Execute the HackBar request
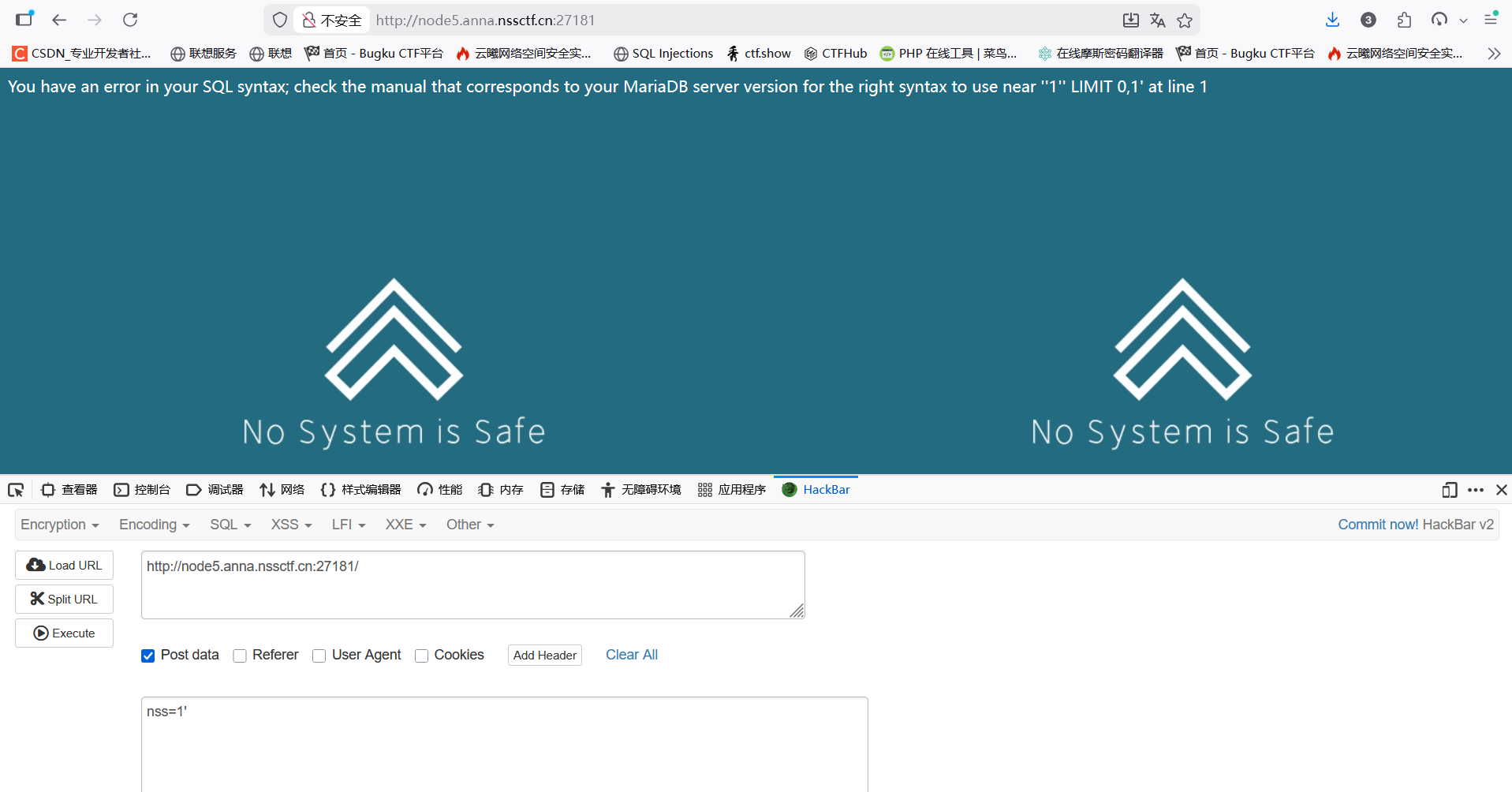Image resolution: width=1512 pixels, height=792 pixels. [x=64, y=633]
